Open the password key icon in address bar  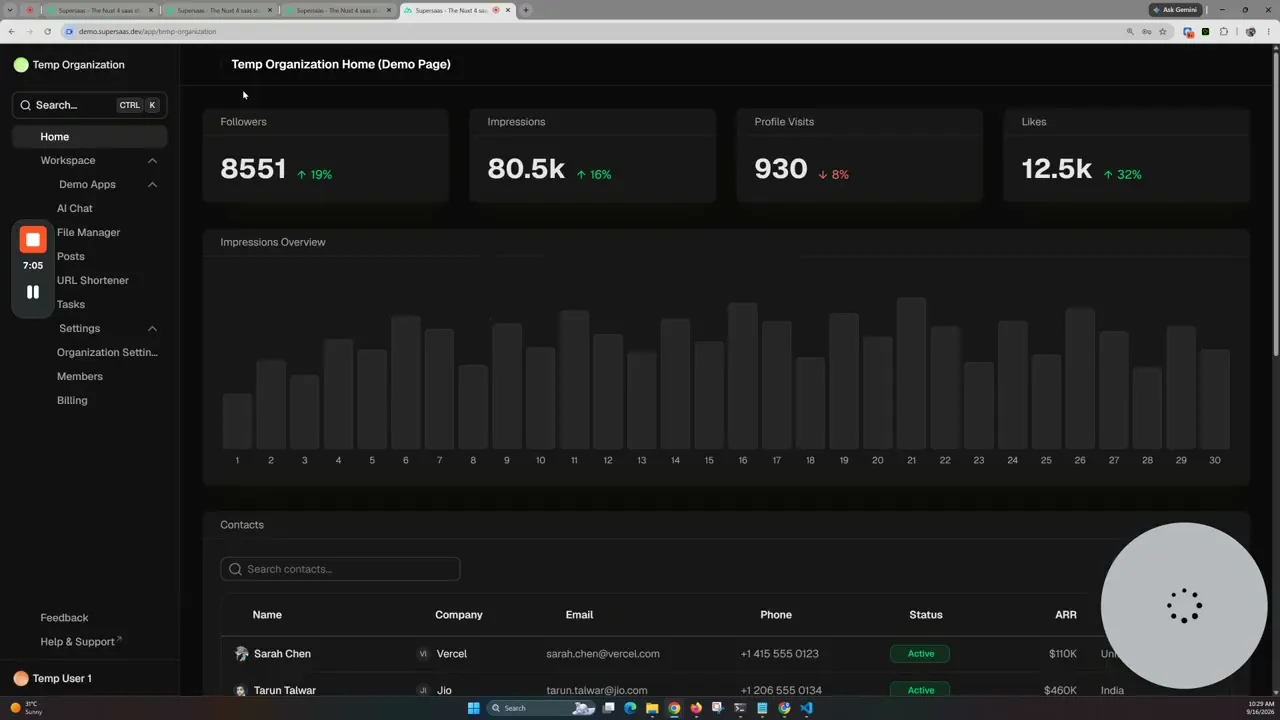pyautogui.click(x=1146, y=32)
